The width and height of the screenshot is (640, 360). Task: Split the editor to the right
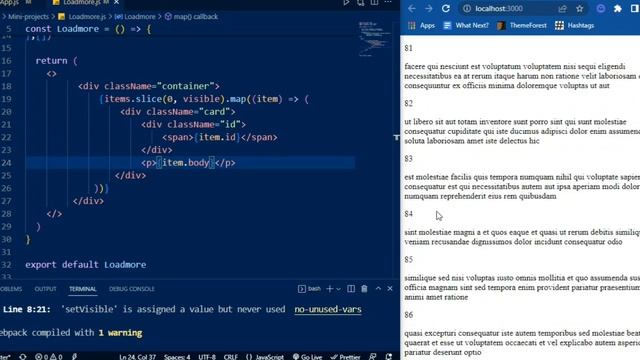(374, 2)
